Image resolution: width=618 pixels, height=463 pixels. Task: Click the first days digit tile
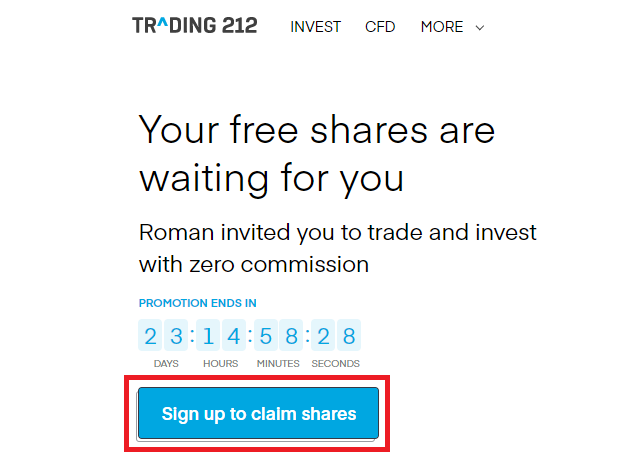(150, 335)
